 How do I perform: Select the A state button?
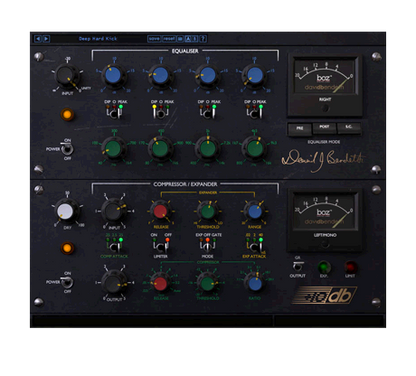188,39
